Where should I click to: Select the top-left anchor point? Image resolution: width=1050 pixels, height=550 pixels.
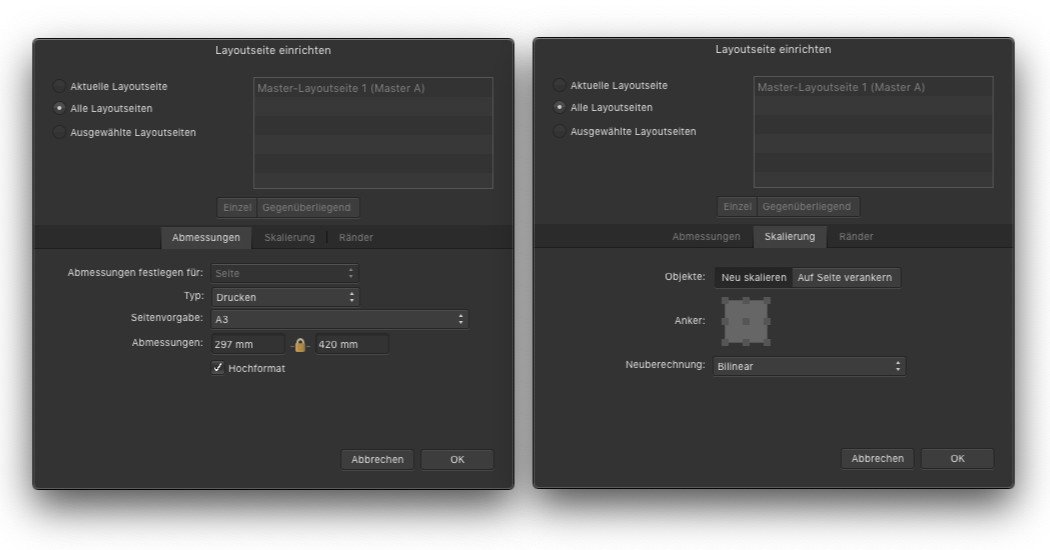pos(725,301)
